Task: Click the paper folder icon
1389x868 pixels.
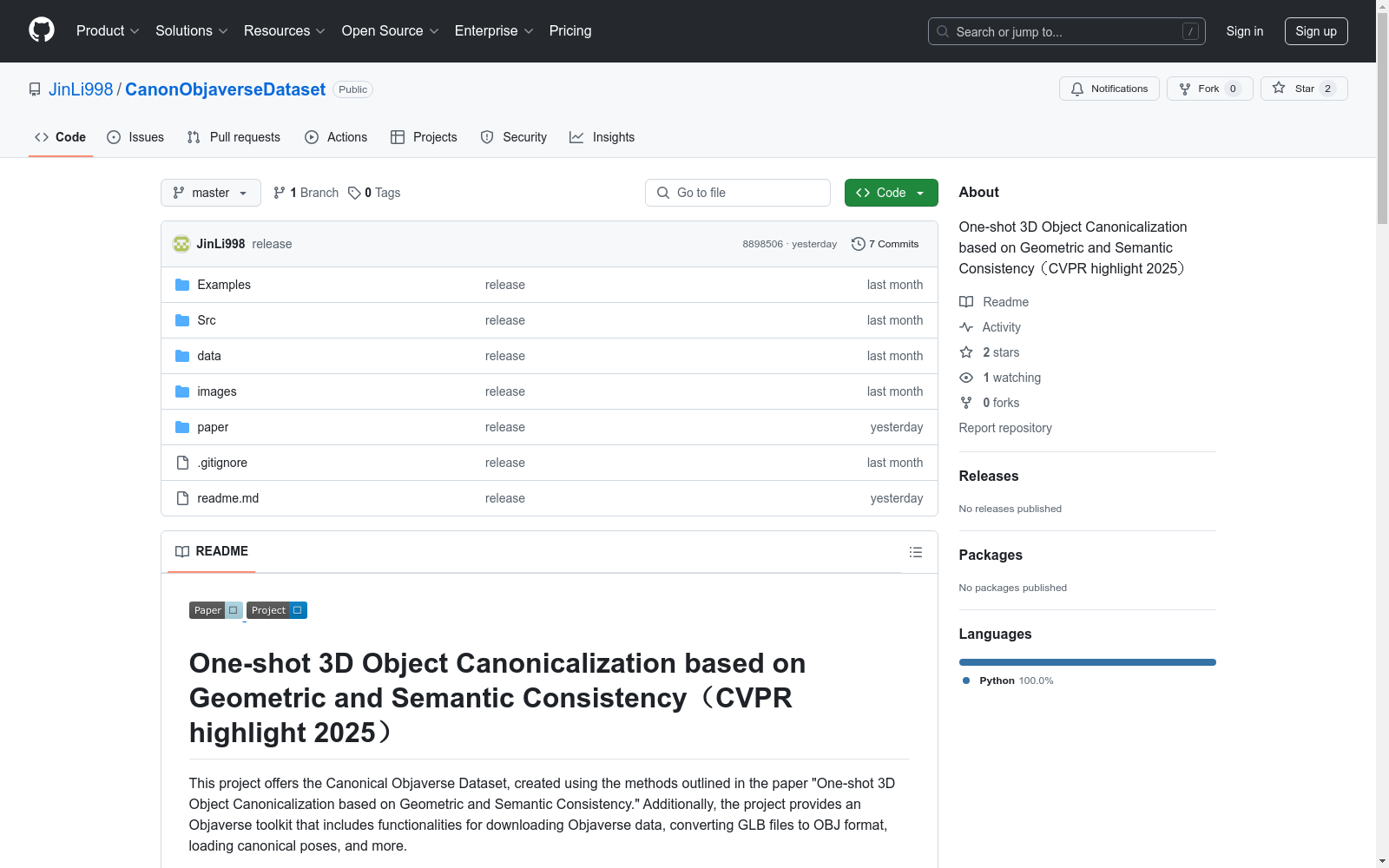Action: click(182, 427)
